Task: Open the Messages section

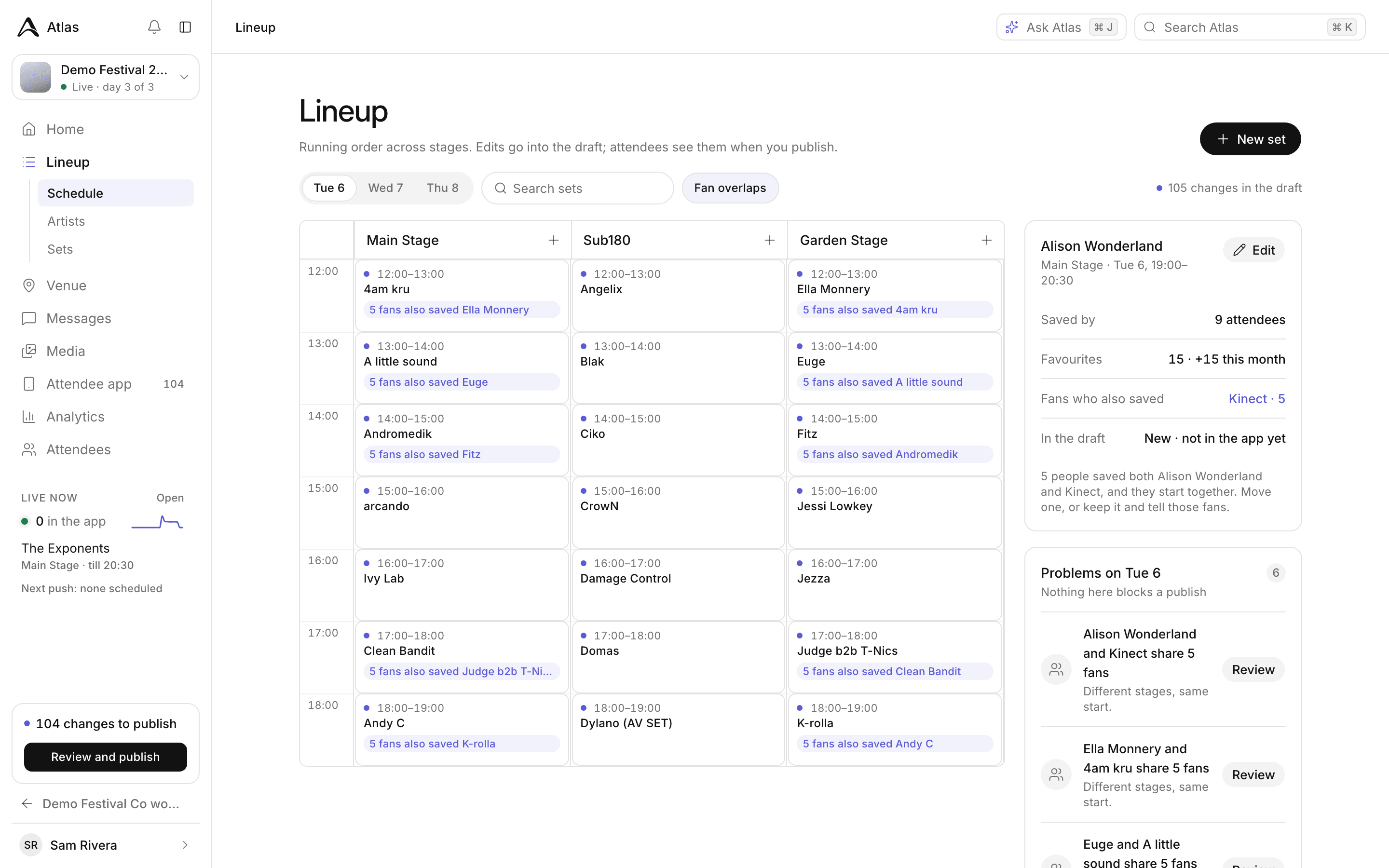Action: point(106,318)
